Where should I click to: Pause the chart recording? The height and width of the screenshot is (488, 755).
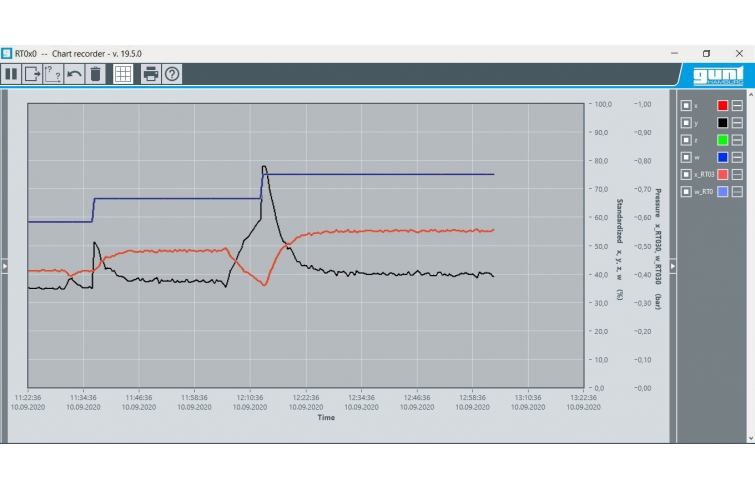coord(12,74)
